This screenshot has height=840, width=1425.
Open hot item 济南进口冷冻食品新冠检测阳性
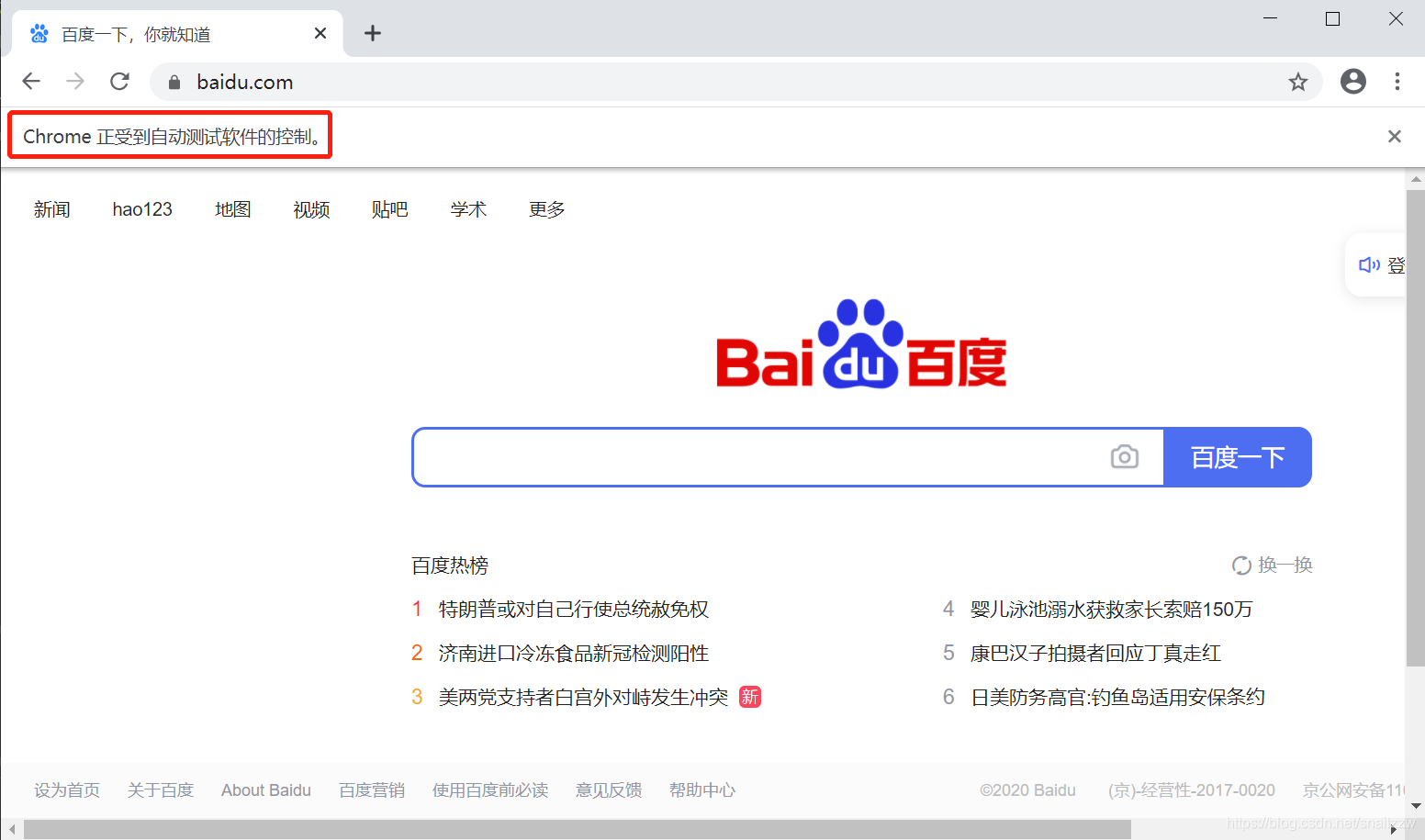(x=574, y=654)
